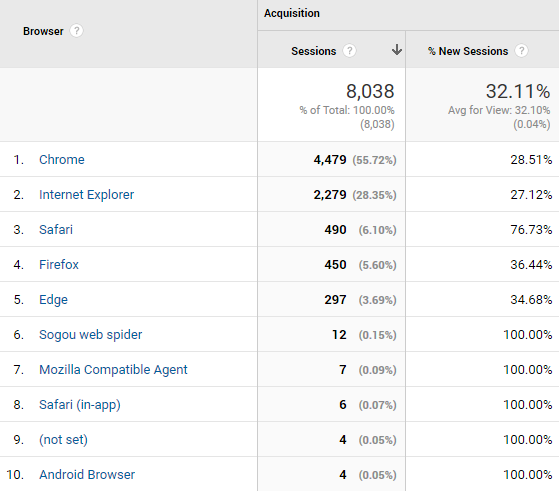
Task: Select Edge share (3.69%)
Action: click(378, 300)
